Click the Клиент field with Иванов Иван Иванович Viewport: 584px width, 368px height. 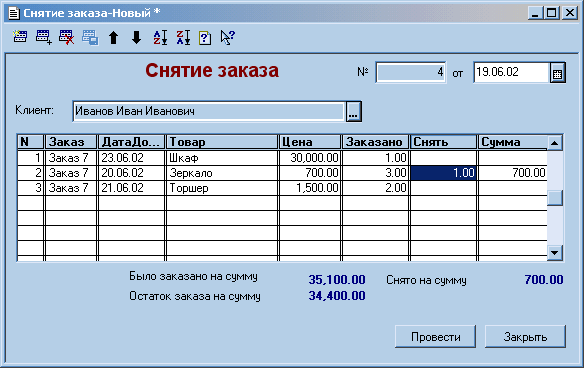(209, 111)
